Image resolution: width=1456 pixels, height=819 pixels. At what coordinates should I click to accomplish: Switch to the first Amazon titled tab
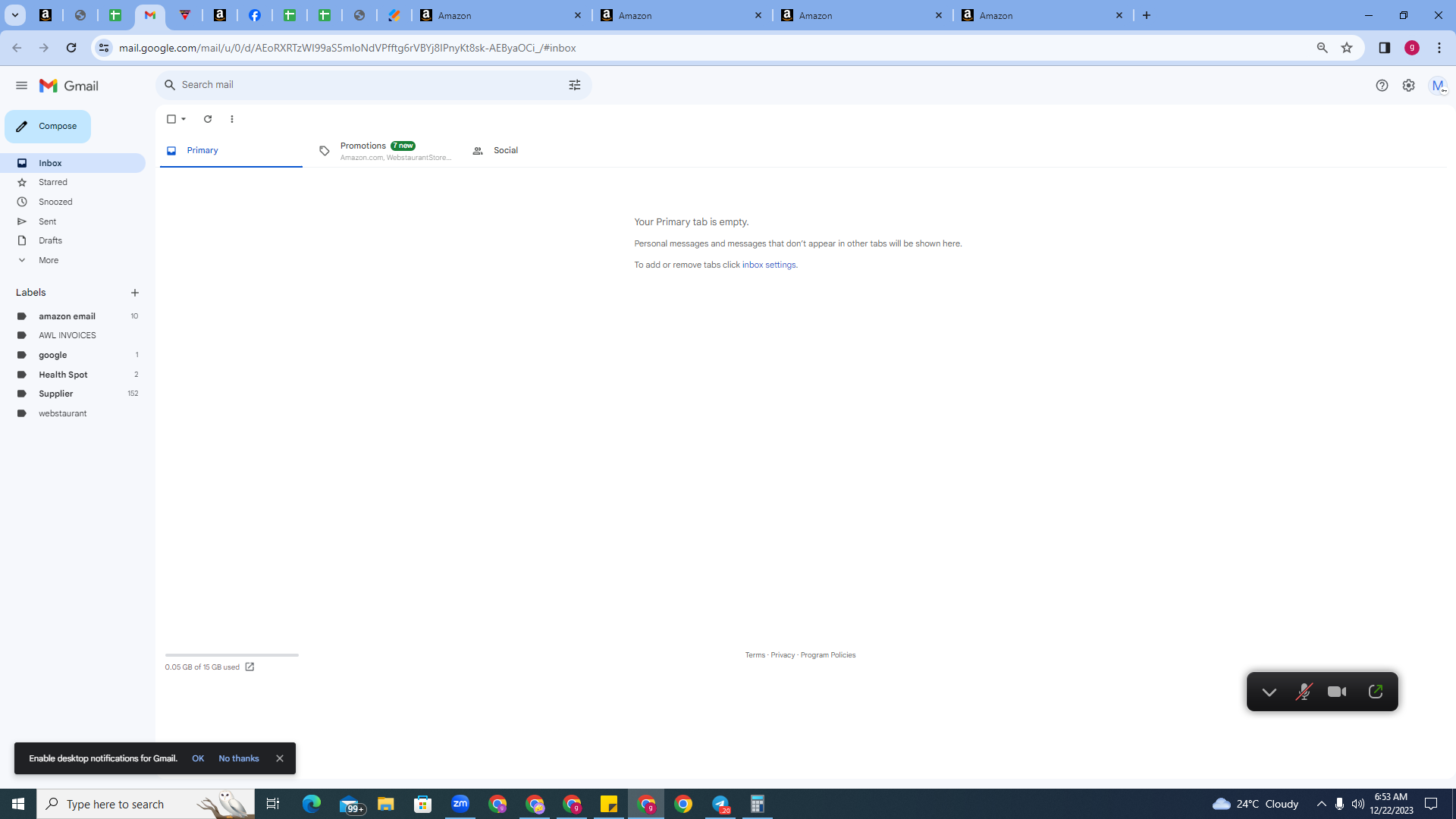tap(501, 15)
